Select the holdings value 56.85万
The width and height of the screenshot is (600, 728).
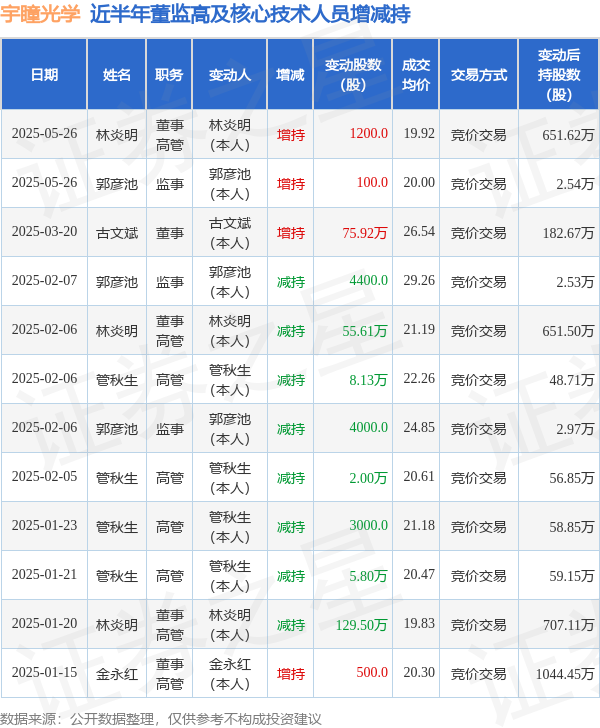point(572,478)
